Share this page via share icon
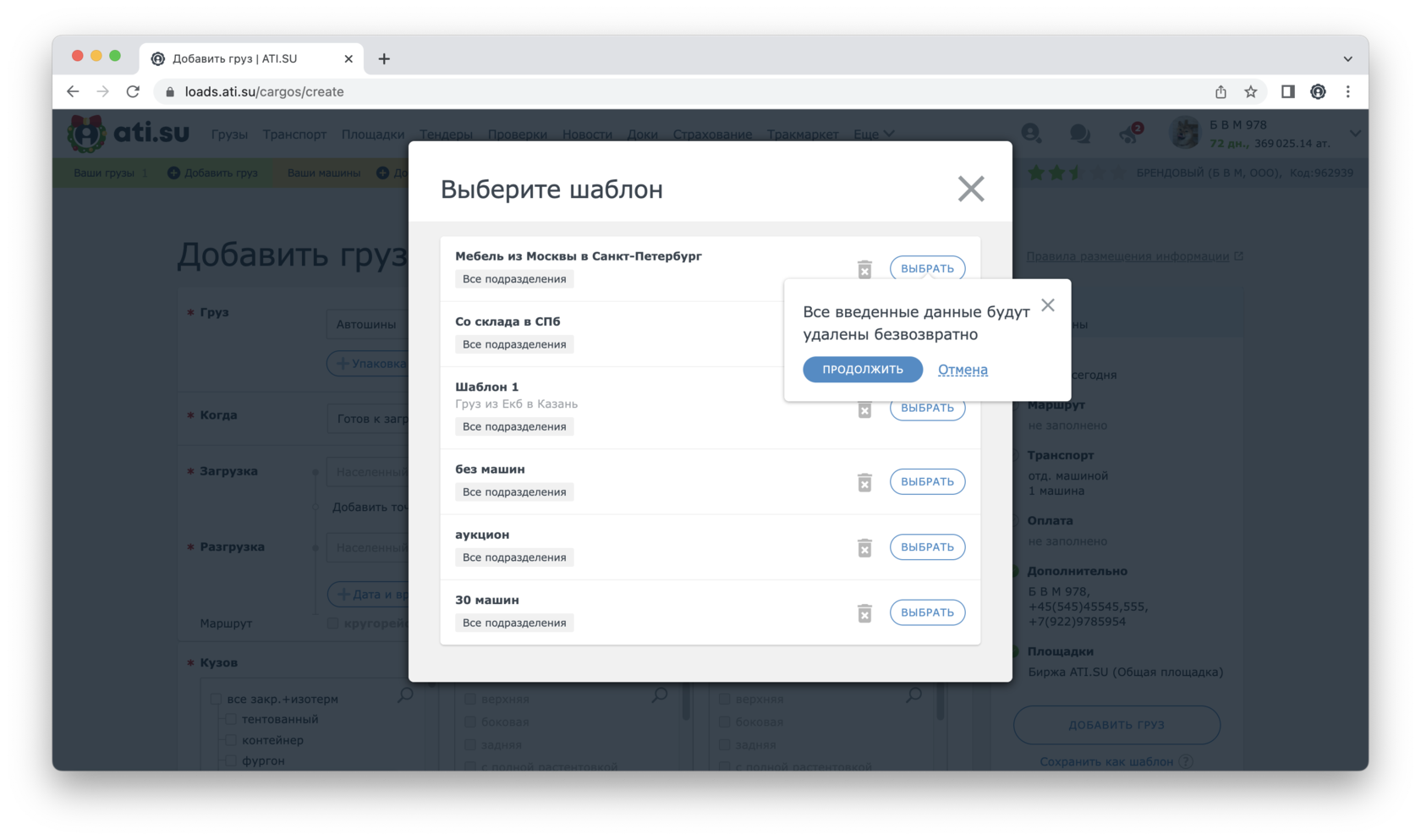Viewport: 1421px width, 840px height. pyautogui.click(x=1221, y=91)
